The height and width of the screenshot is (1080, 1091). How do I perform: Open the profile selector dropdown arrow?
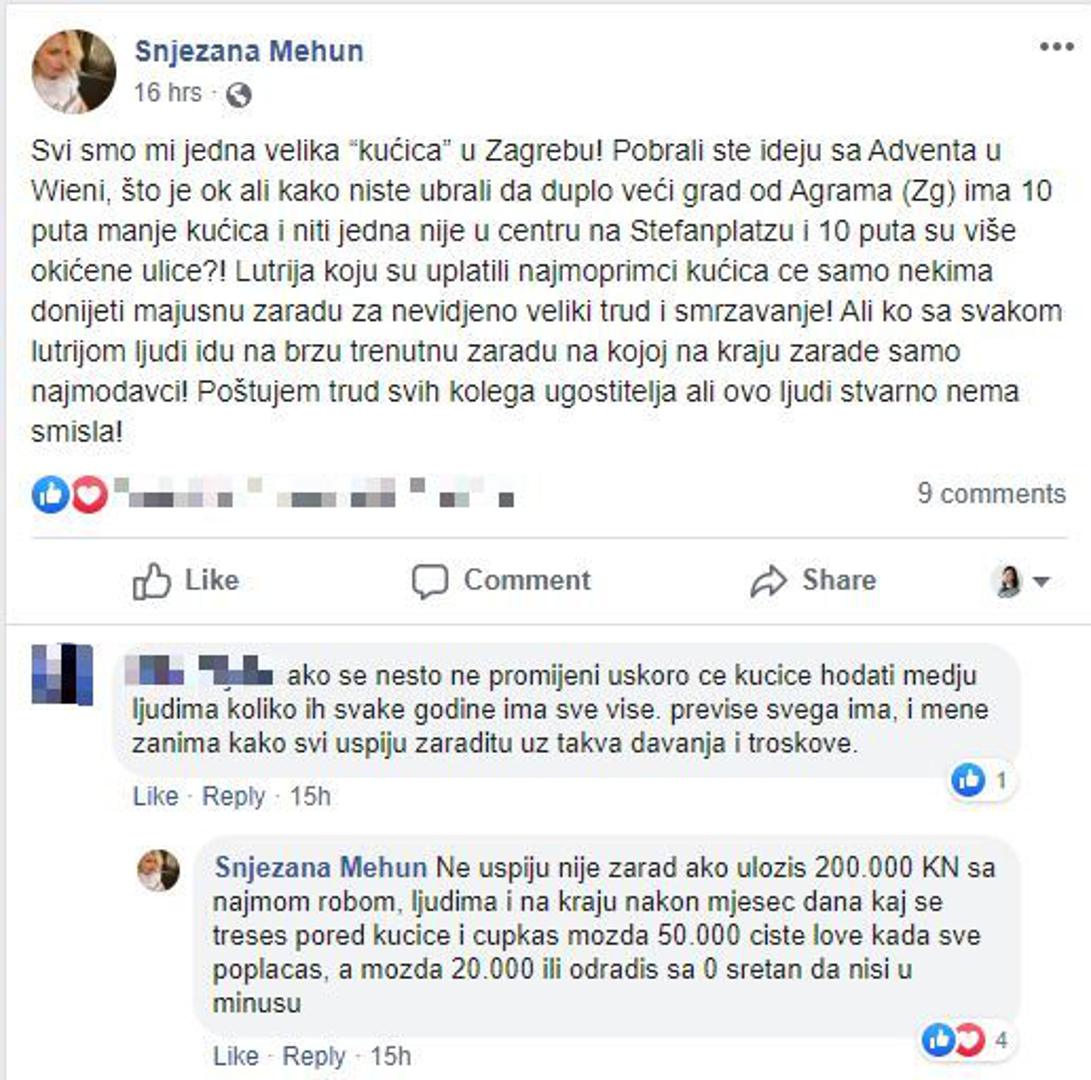pos(1041,581)
